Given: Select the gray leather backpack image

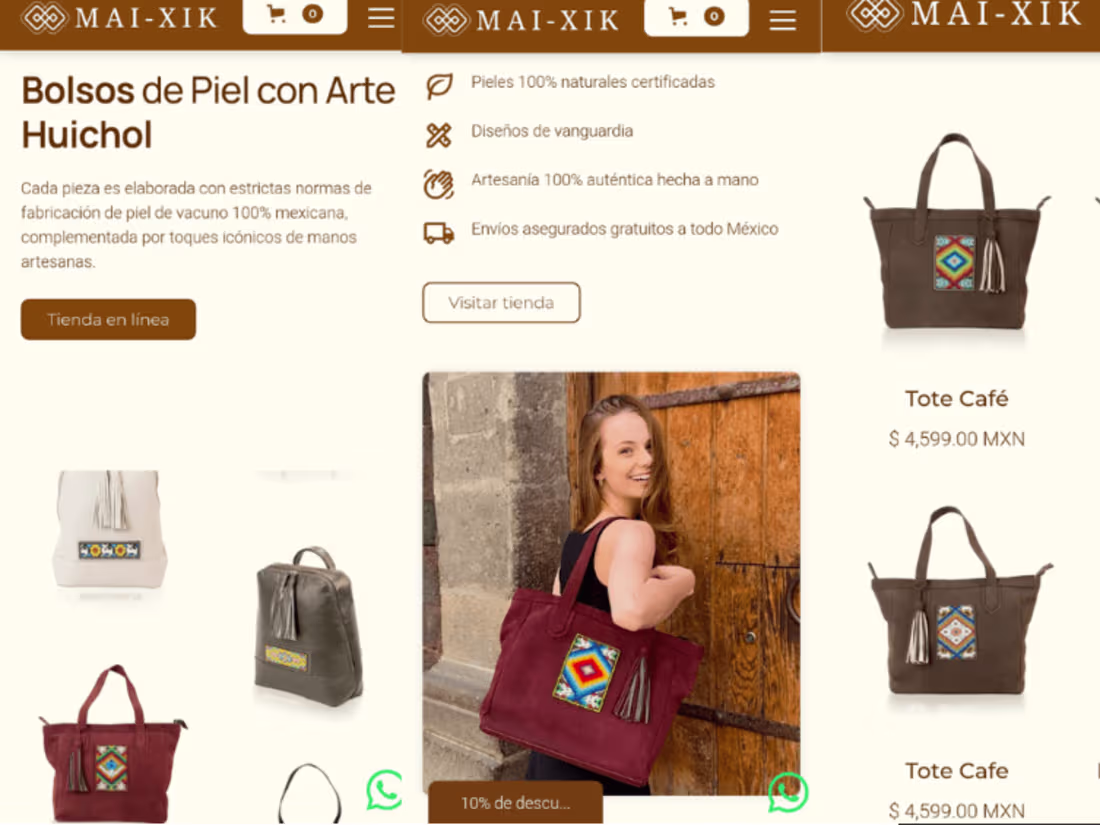Looking at the screenshot, I should pyautogui.click(x=309, y=626).
